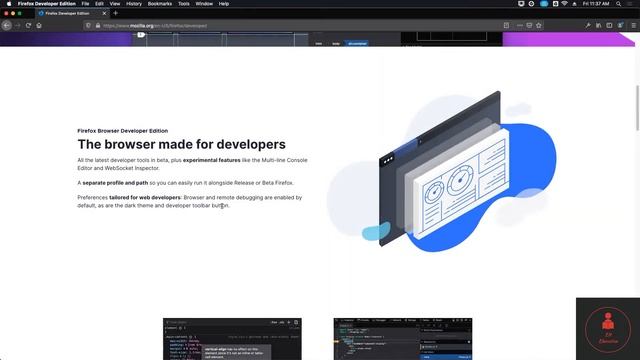640x360 pixels.
Task: Click the circular sync icon in menu bar
Action: [x=531, y=4]
